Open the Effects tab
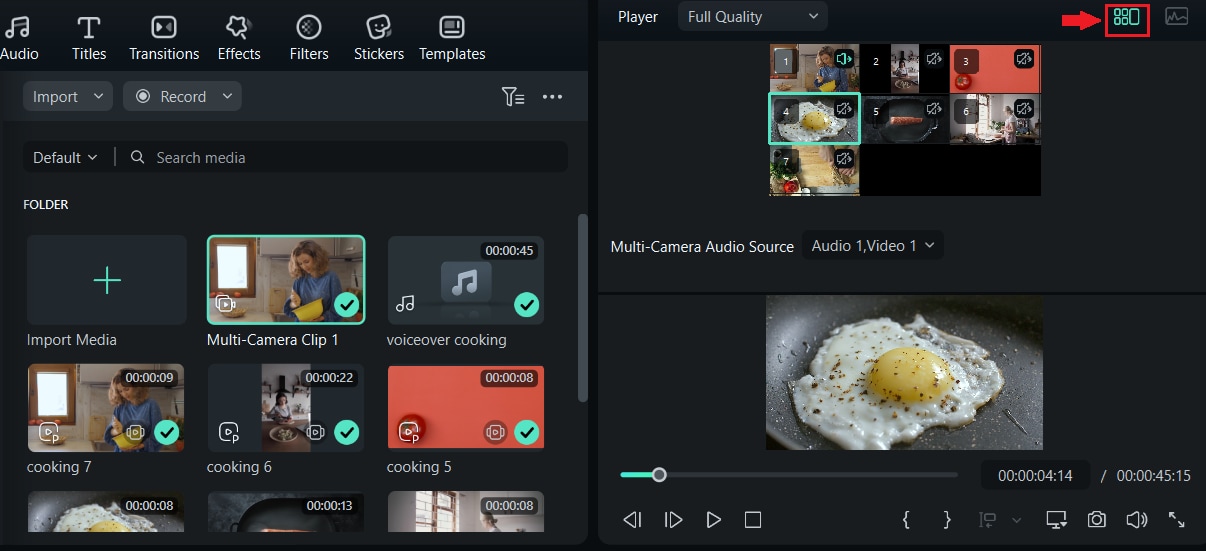Screen dimensions: 1206x551 pyautogui.click(x=238, y=38)
